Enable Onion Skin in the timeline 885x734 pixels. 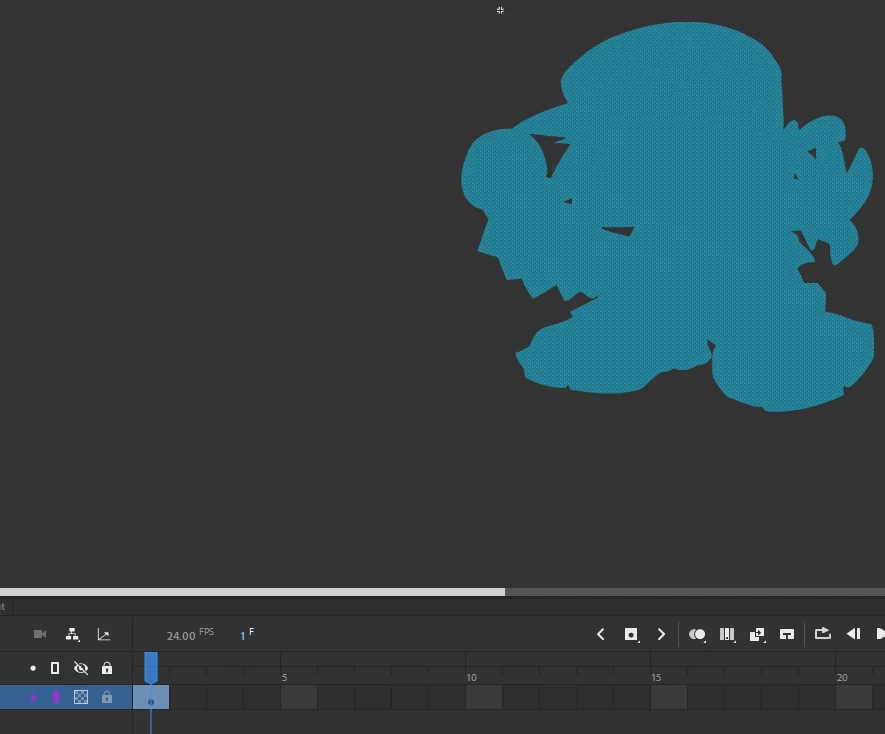pyautogui.click(x=697, y=634)
